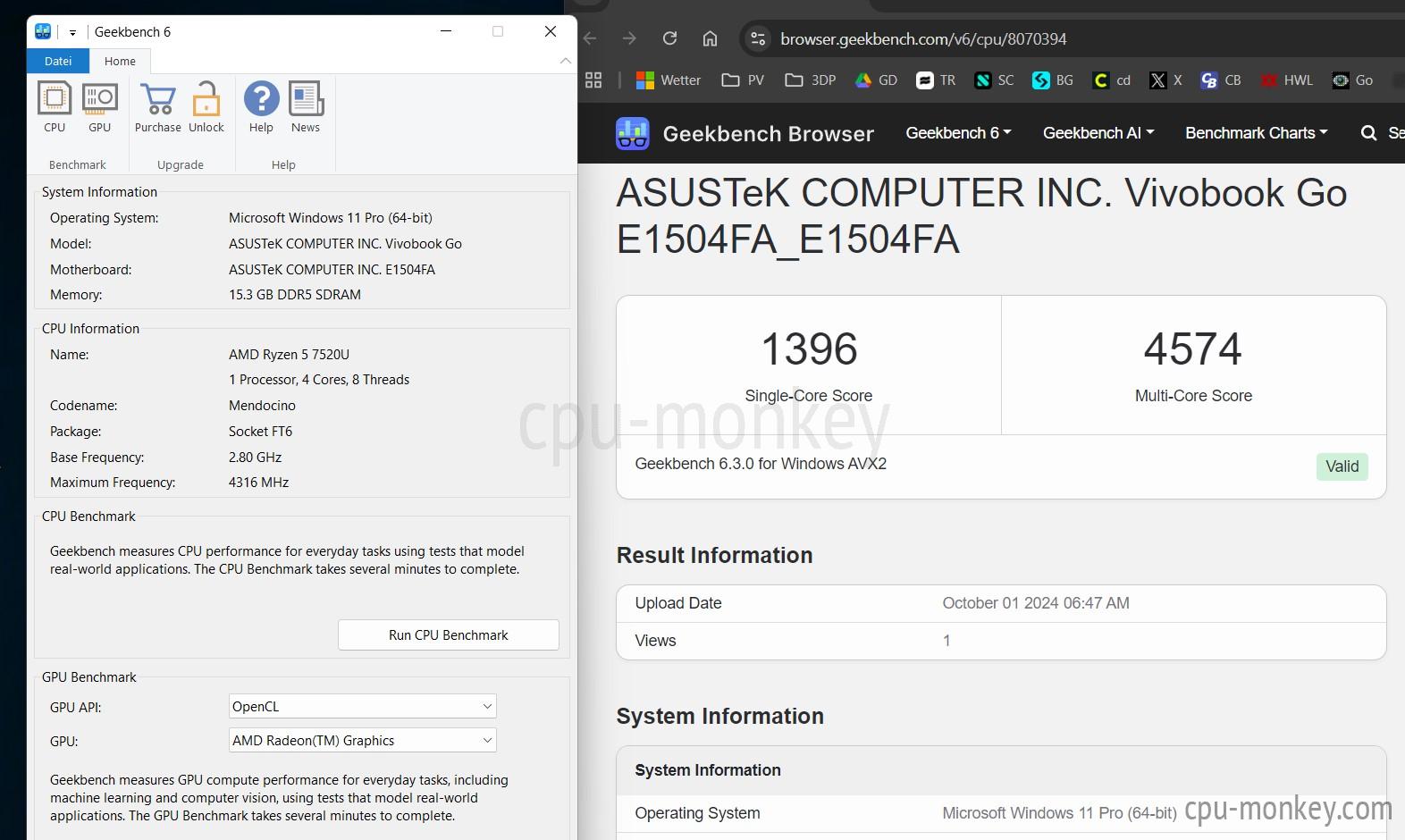The image size is (1405, 840).
Task: Click the 4574 multi-core score
Action: click(1193, 349)
